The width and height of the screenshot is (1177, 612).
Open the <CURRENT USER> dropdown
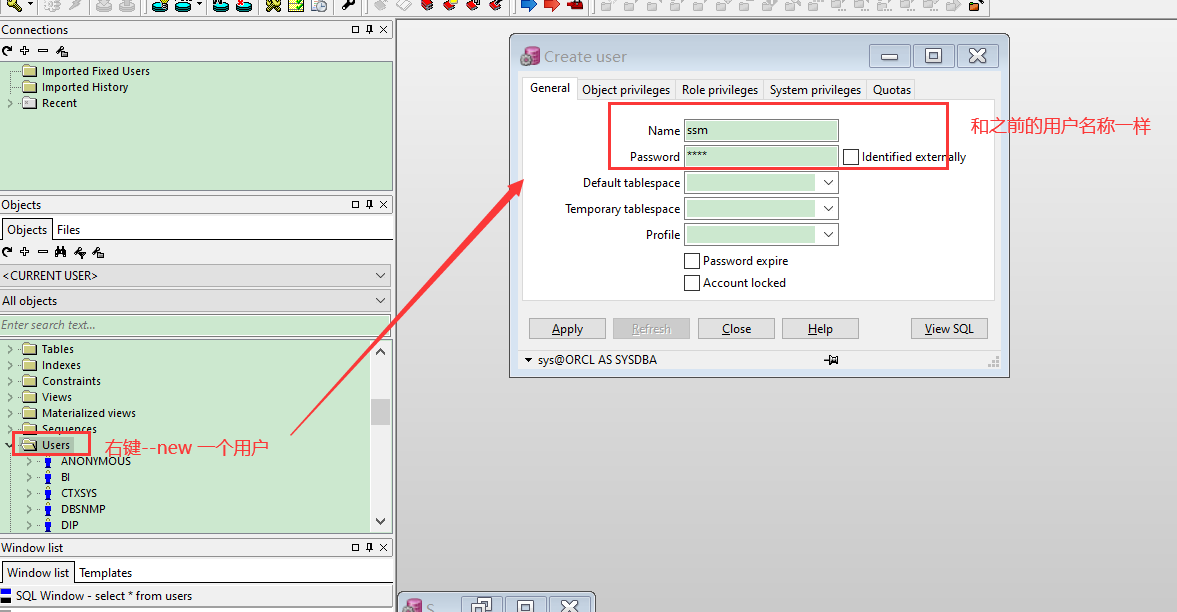coord(381,276)
